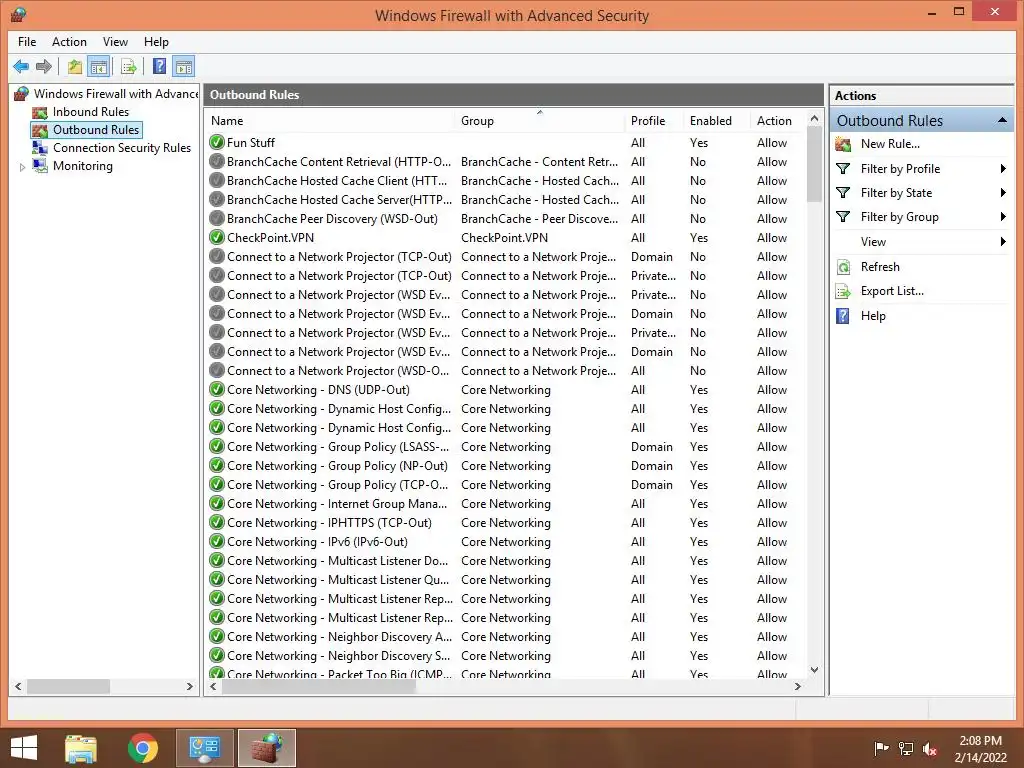Click gray icon of BranchCache Peer Discovery rule
Screen dimensions: 1024x768
click(217, 219)
